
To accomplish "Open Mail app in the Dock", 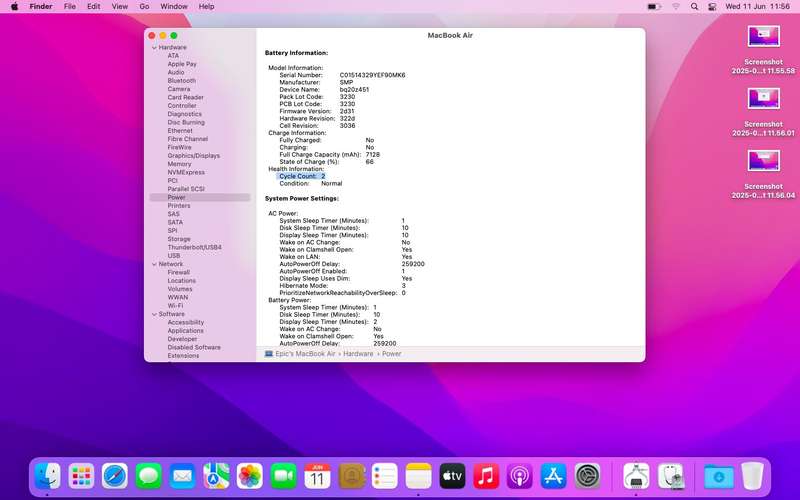I will (x=182, y=477).
